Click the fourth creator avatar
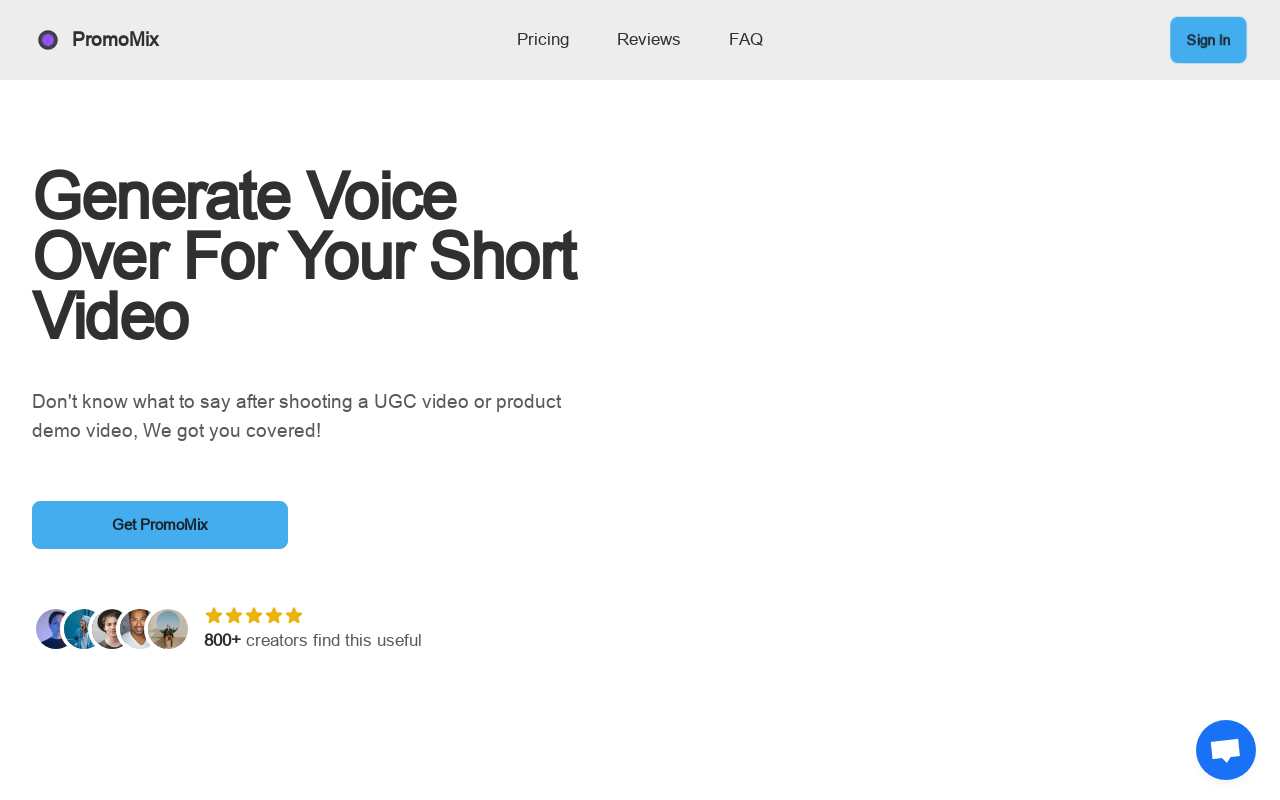Viewport: 1280px width, 800px height. [x=136, y=629]
